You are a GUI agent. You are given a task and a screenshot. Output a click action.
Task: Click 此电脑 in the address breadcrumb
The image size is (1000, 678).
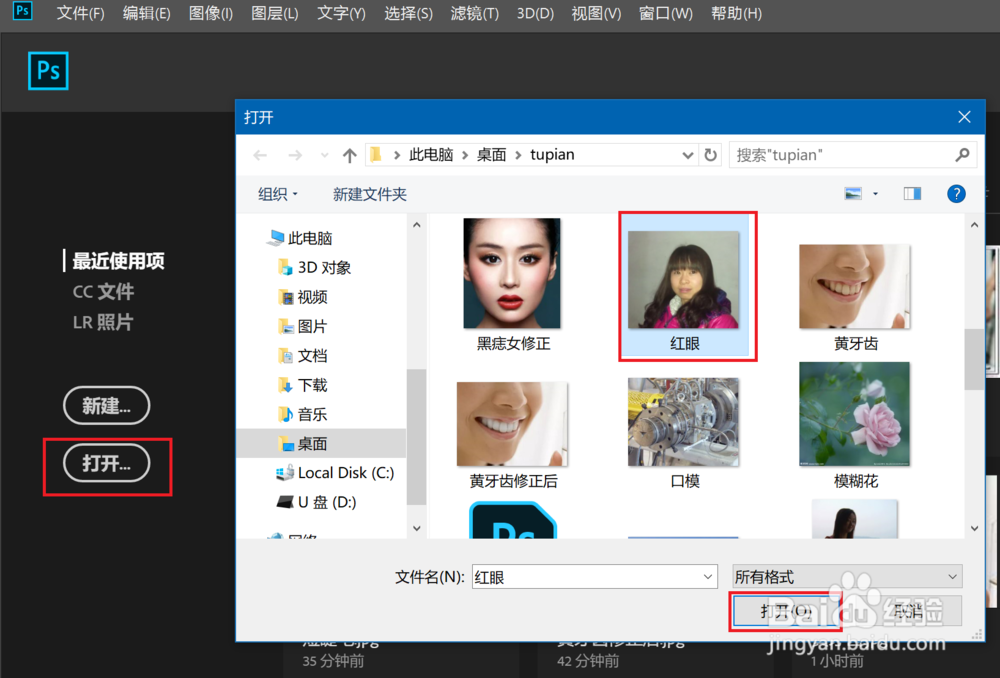pos(431,154)
